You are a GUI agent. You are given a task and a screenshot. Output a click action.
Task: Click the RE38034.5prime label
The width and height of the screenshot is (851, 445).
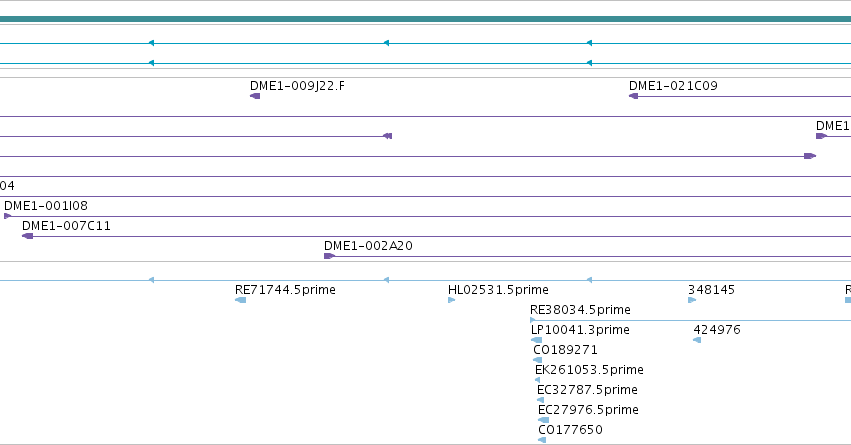tap(580, 310)
